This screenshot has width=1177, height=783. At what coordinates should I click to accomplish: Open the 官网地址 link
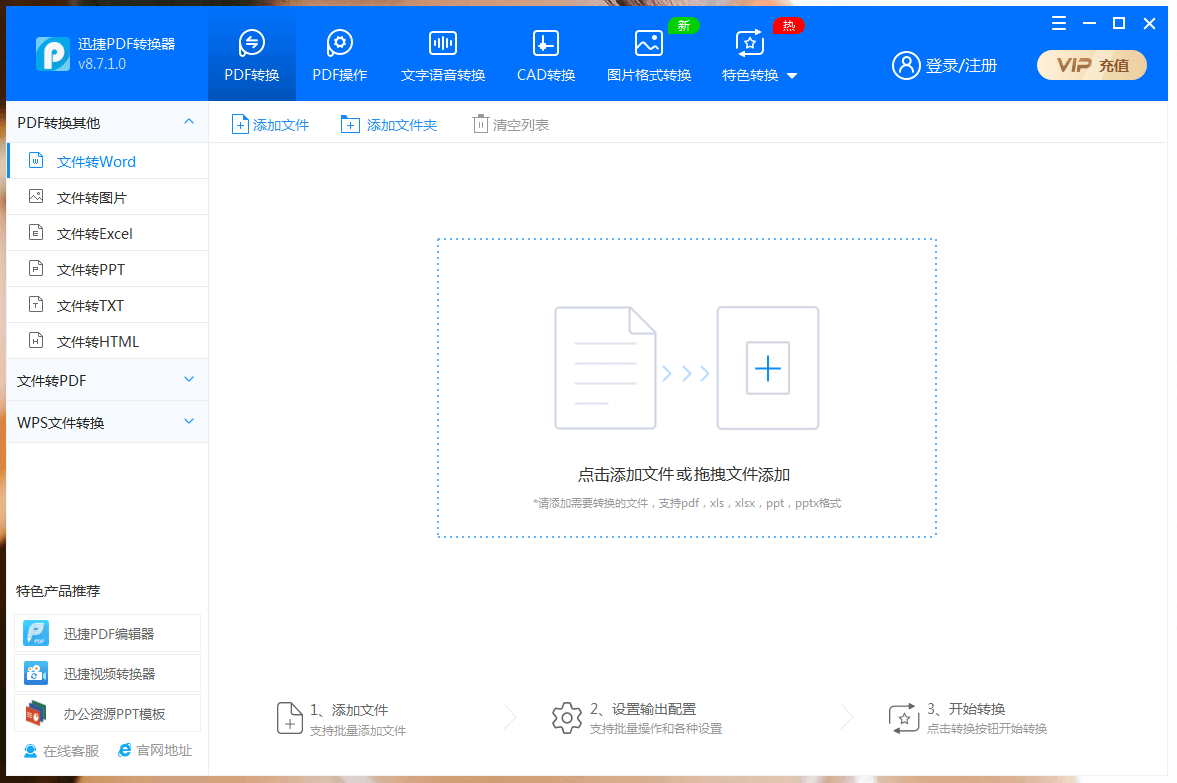[x=155, y=750]
